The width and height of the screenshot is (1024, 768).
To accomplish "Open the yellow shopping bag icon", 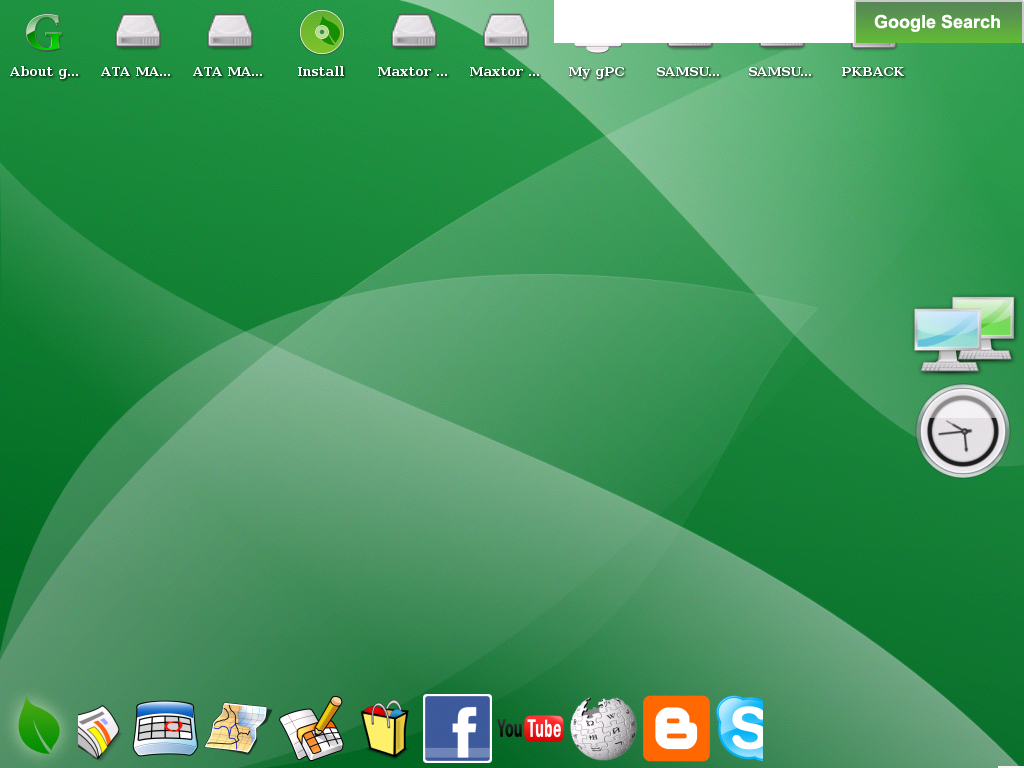I will click(385, 729).
